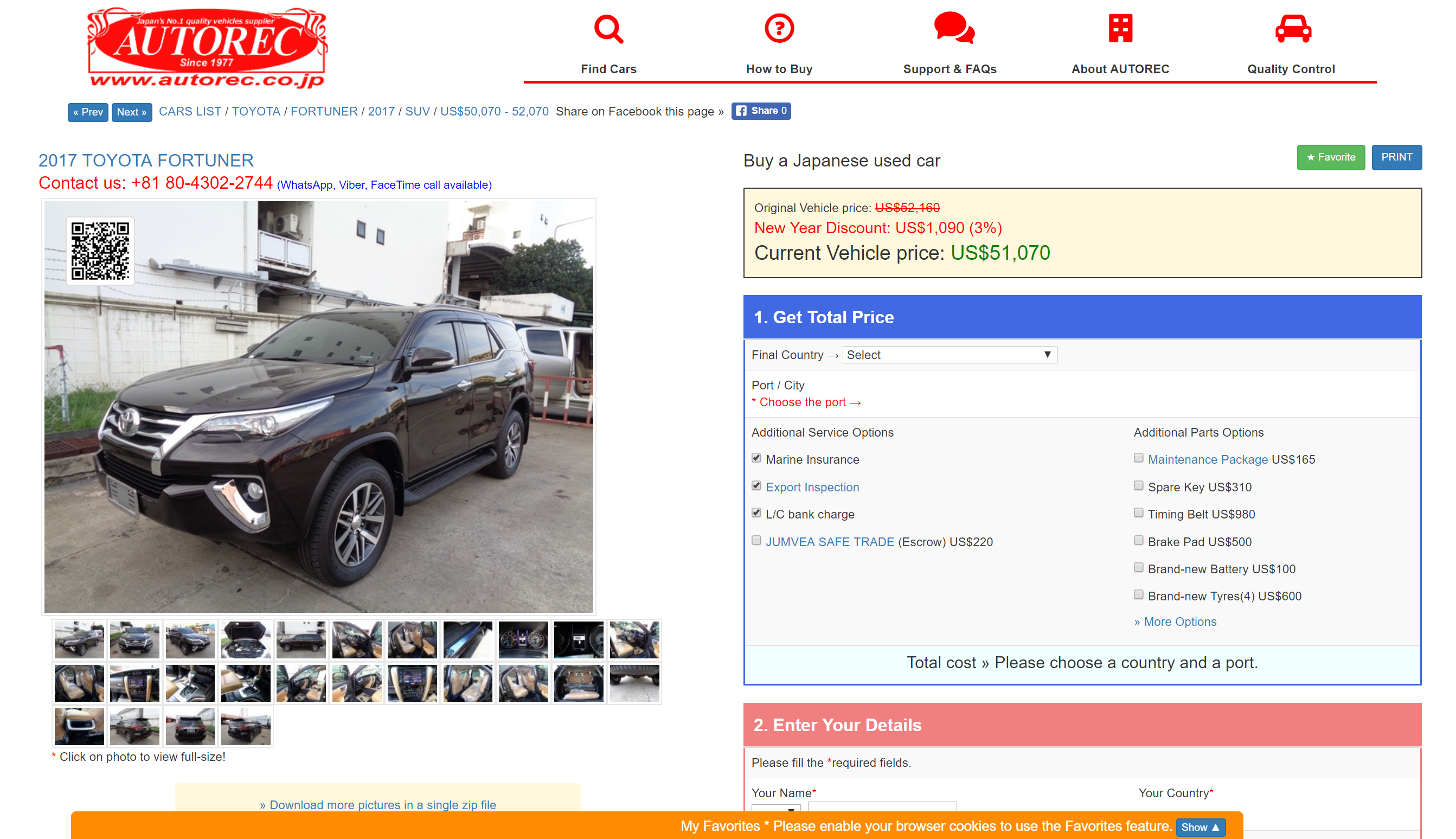
Task: Check Brake Pad US$500 checkbox
Action: (1138, 541)
